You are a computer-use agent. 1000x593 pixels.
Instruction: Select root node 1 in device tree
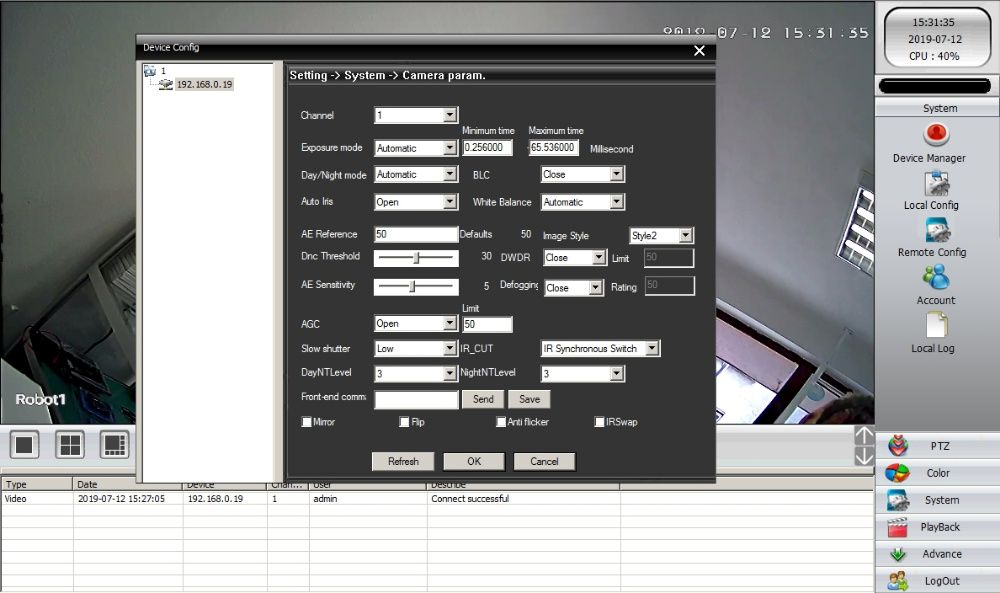(x=163, y=71)
